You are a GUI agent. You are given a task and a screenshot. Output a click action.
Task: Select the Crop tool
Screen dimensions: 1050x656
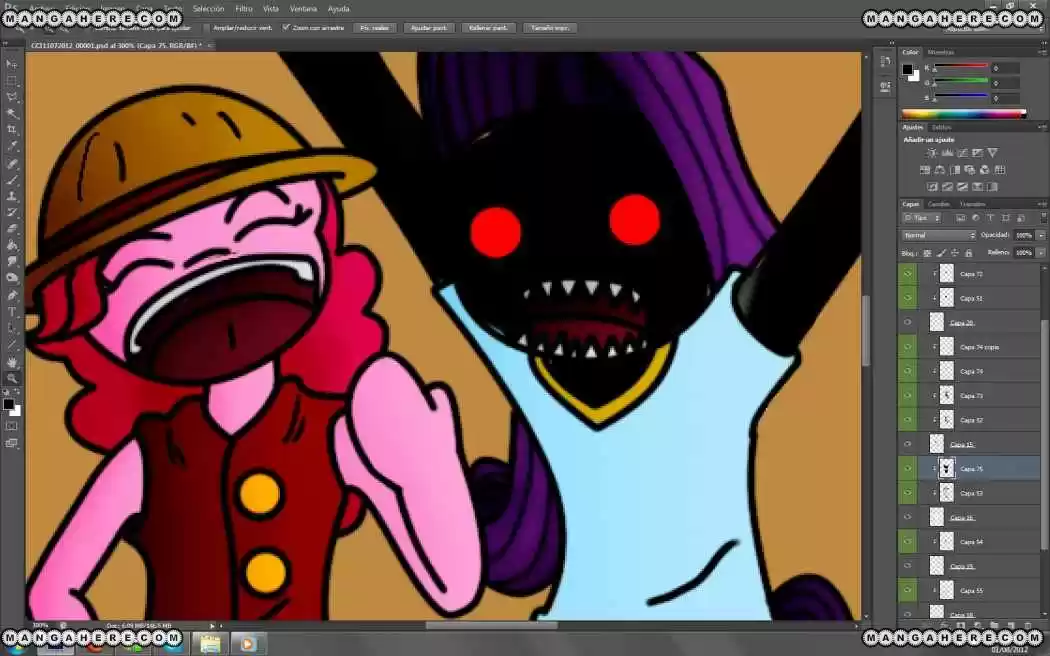pos(12,130)
